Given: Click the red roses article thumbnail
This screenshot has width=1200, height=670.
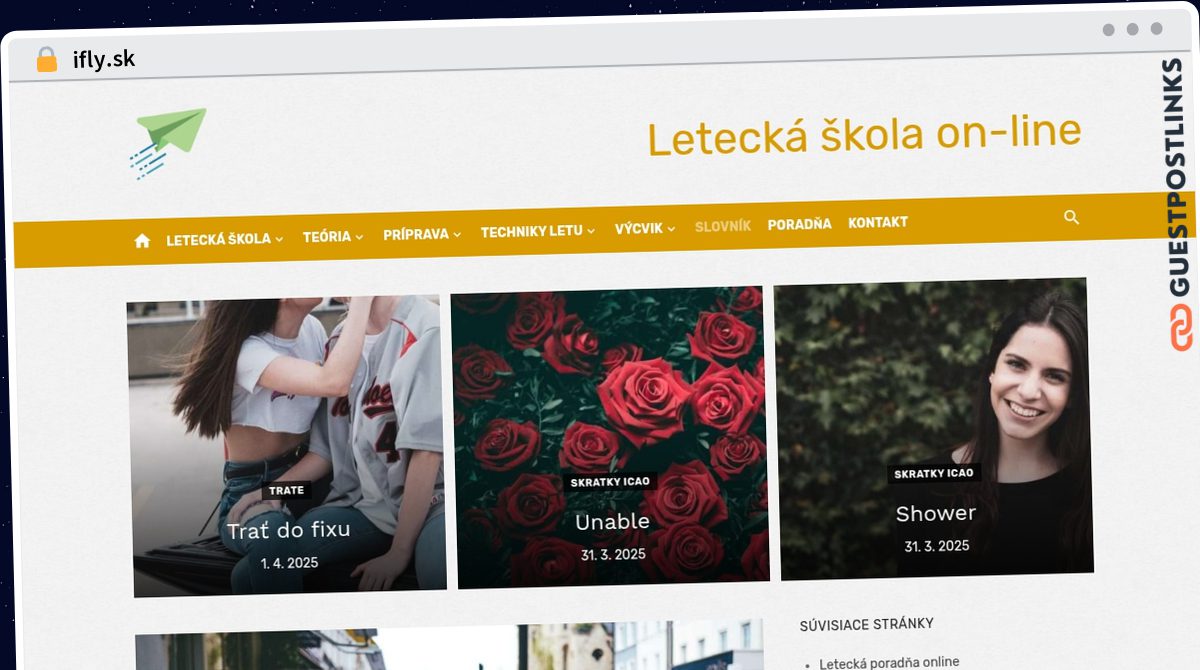Looking at the screenshot, I should coord(609,437).
